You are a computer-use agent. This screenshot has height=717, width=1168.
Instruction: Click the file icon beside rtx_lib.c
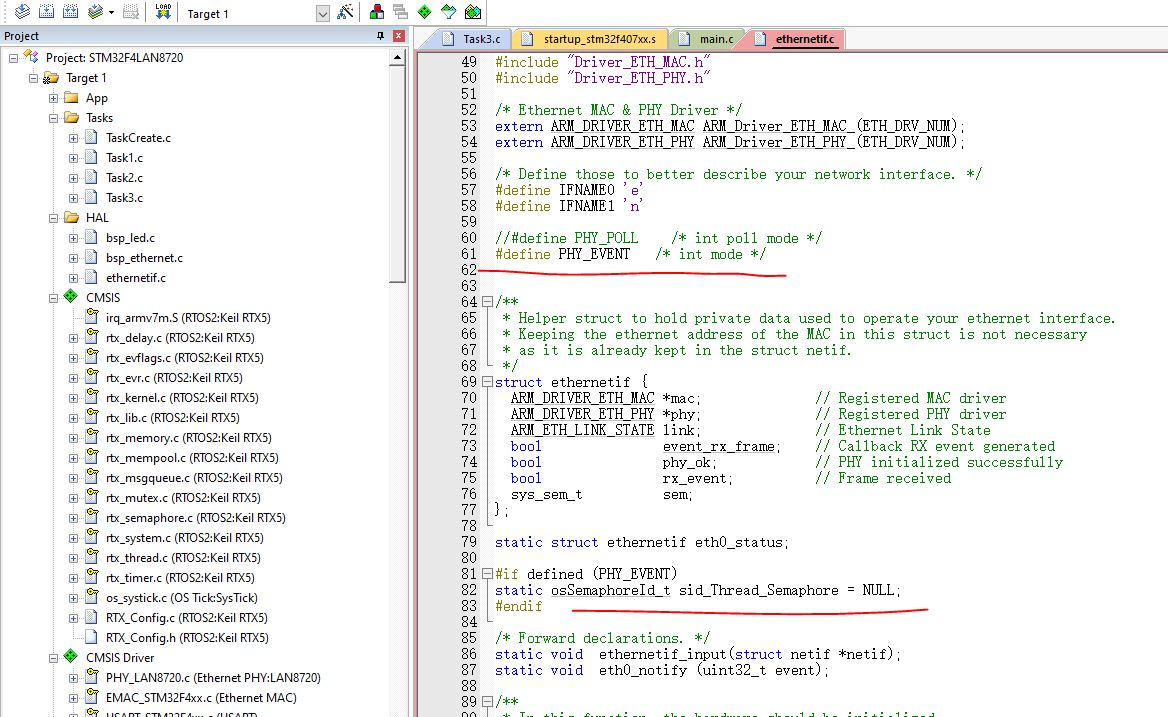click(92, 416)
